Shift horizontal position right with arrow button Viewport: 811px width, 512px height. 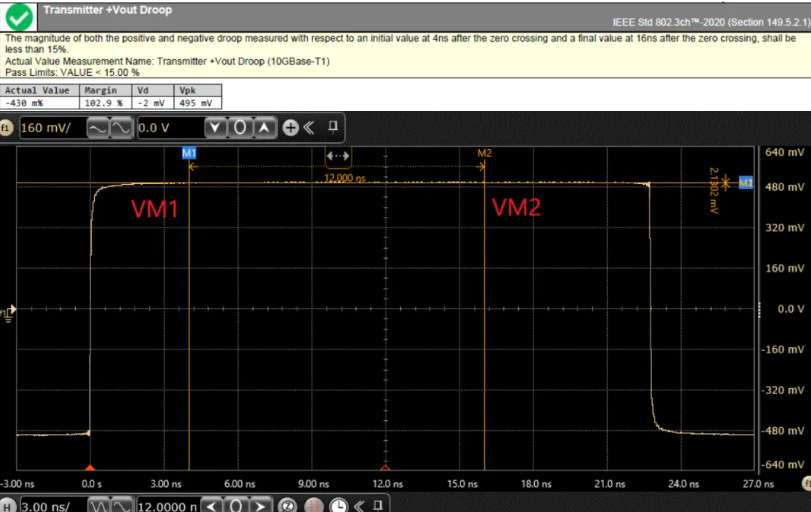point(260,506)
